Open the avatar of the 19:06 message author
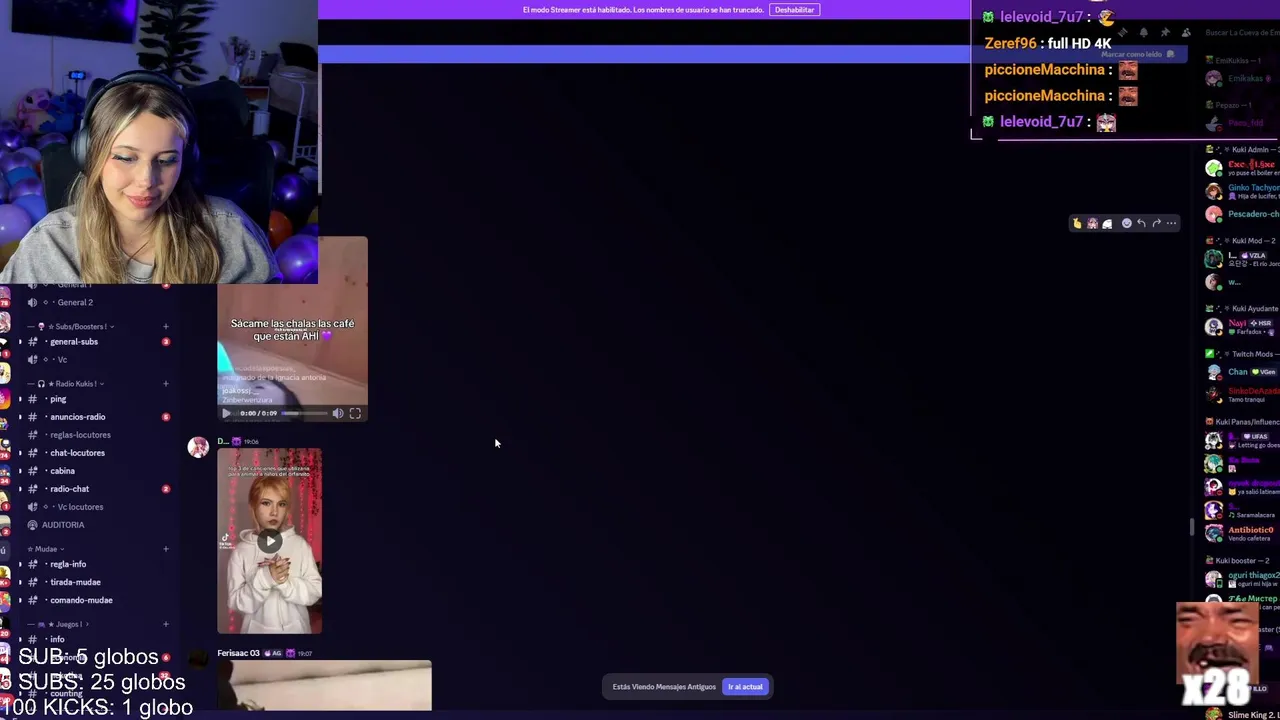1280x720 pixels. (198, 447)
